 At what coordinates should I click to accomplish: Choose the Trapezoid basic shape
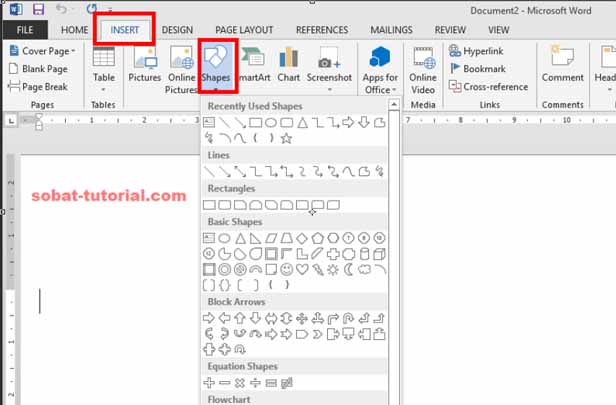[286, 238]
